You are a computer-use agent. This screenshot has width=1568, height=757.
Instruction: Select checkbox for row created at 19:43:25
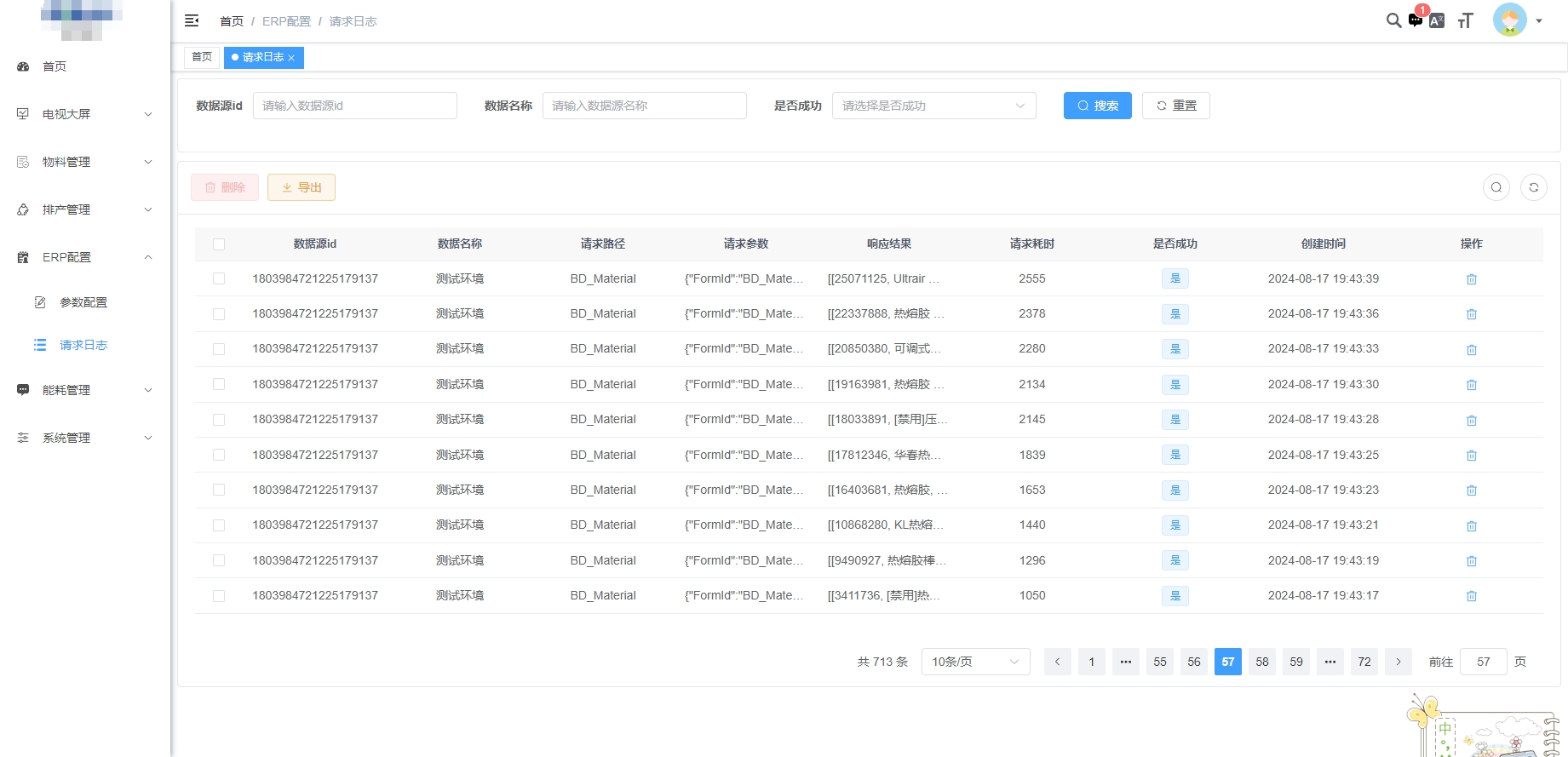pyautogui.click(x=219, y=455)
